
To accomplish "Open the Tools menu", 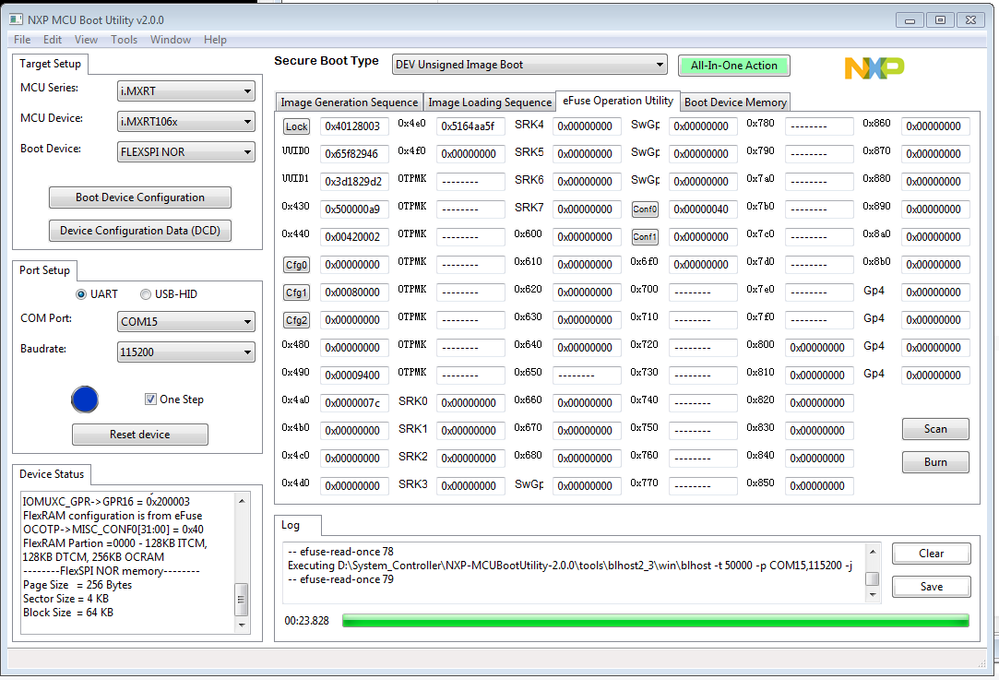I will point(124,40).
